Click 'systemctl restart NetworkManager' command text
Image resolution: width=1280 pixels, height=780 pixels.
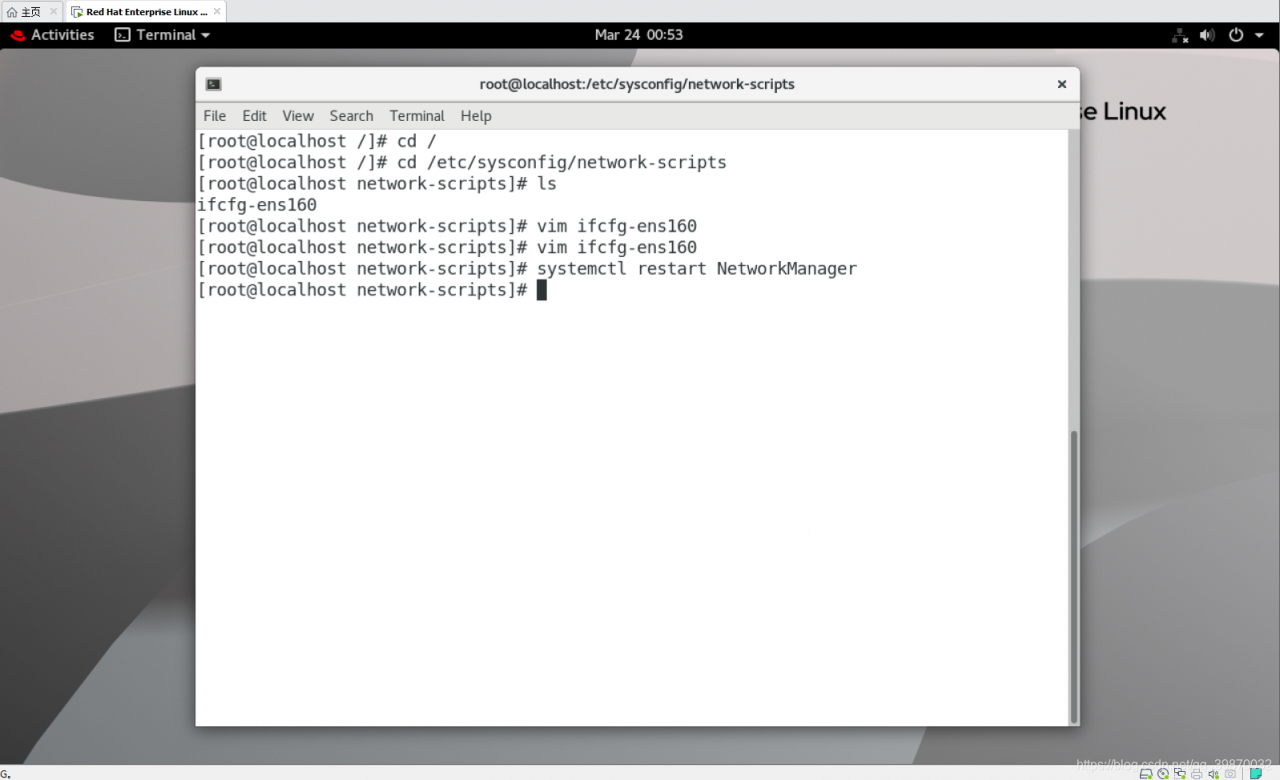pos(697,269)
